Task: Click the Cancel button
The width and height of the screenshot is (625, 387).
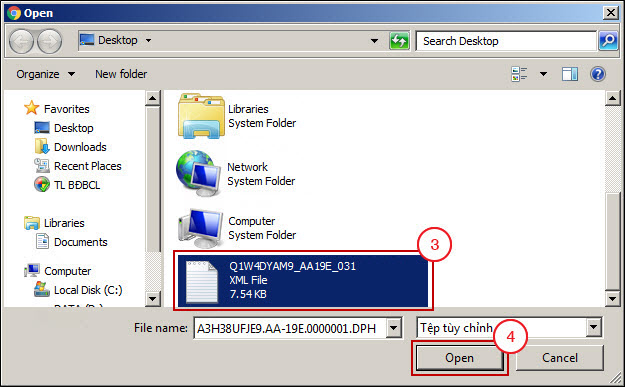Action: click(560, 358)
